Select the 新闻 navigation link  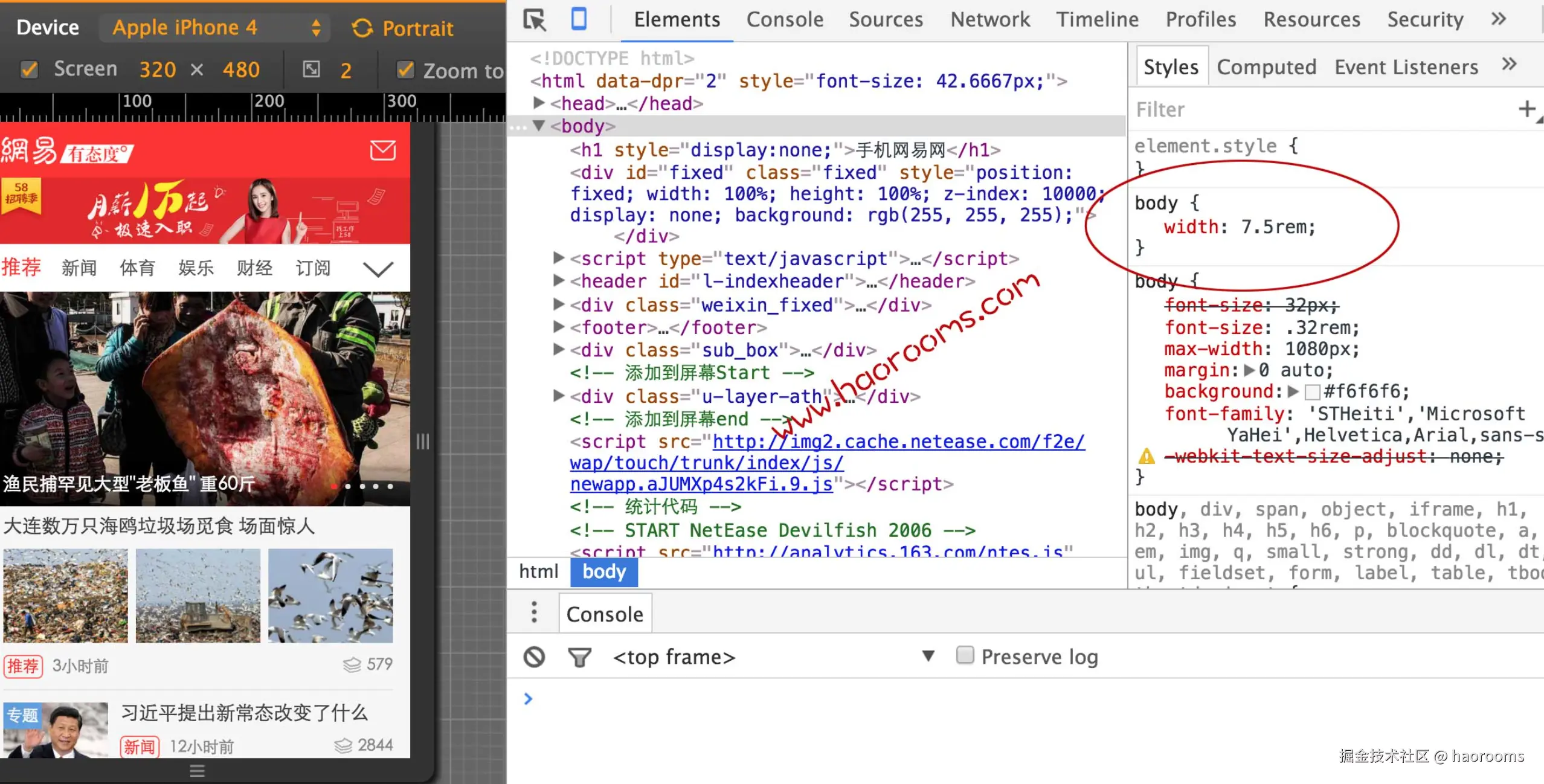[79, 268]
